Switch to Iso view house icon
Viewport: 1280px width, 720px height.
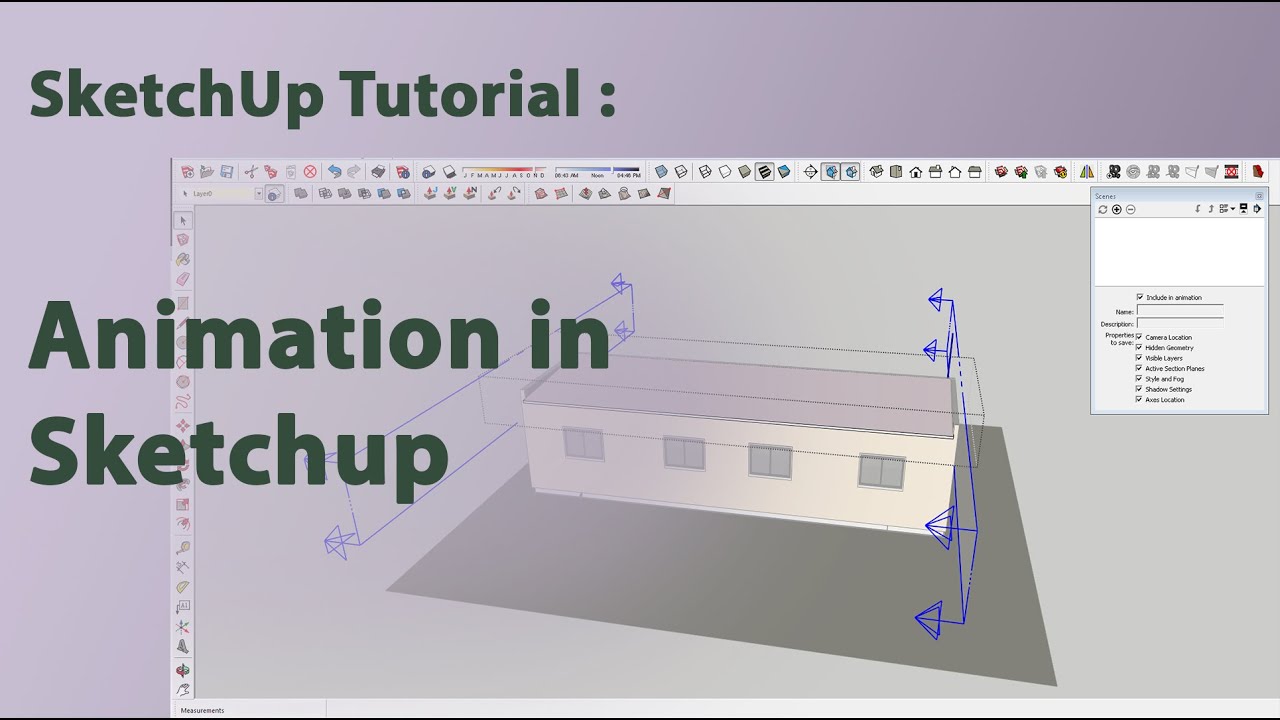click(x=877, y=172)
